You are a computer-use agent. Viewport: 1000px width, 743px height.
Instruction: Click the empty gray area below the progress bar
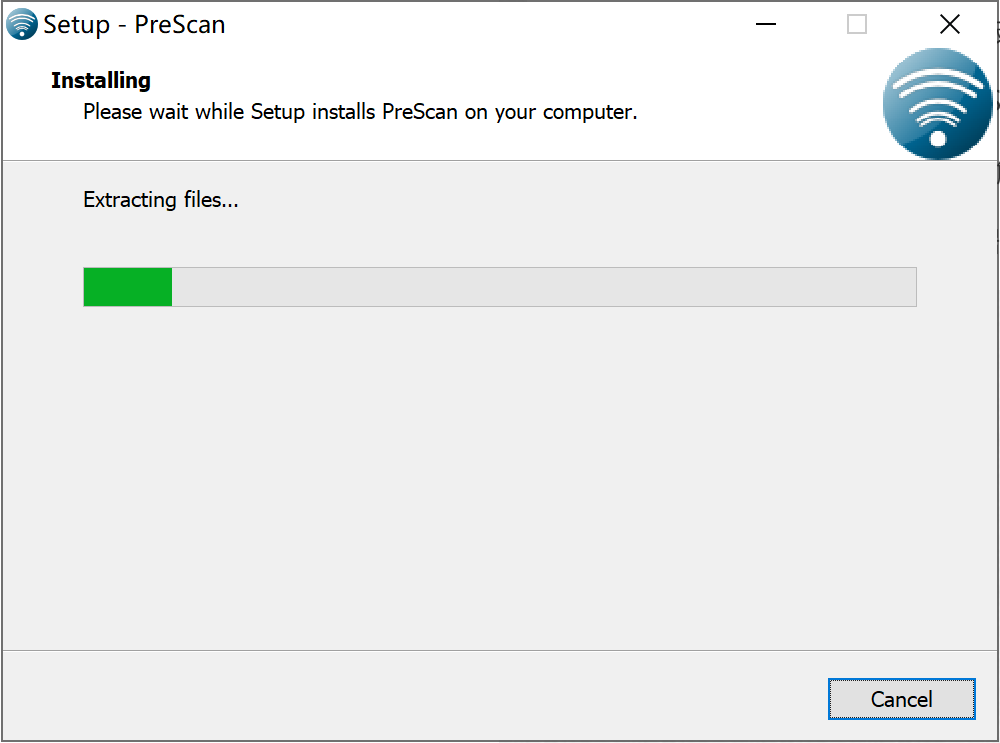(499, 478)
